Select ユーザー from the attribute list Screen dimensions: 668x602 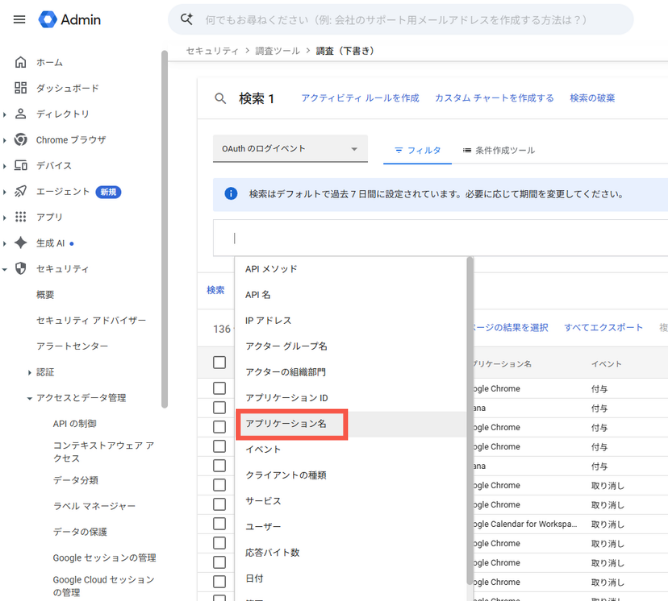tap(350, 527)
